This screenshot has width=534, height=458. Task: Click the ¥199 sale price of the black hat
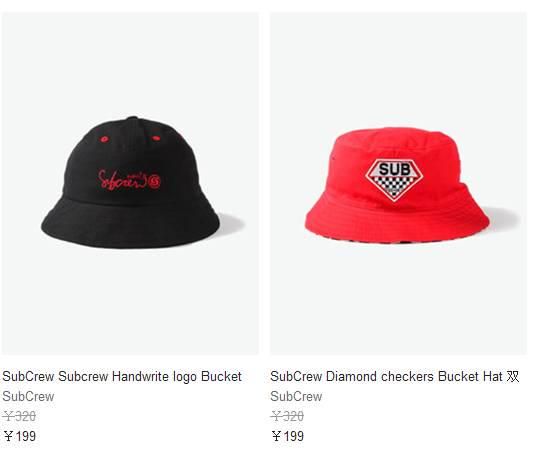point(19,436)
